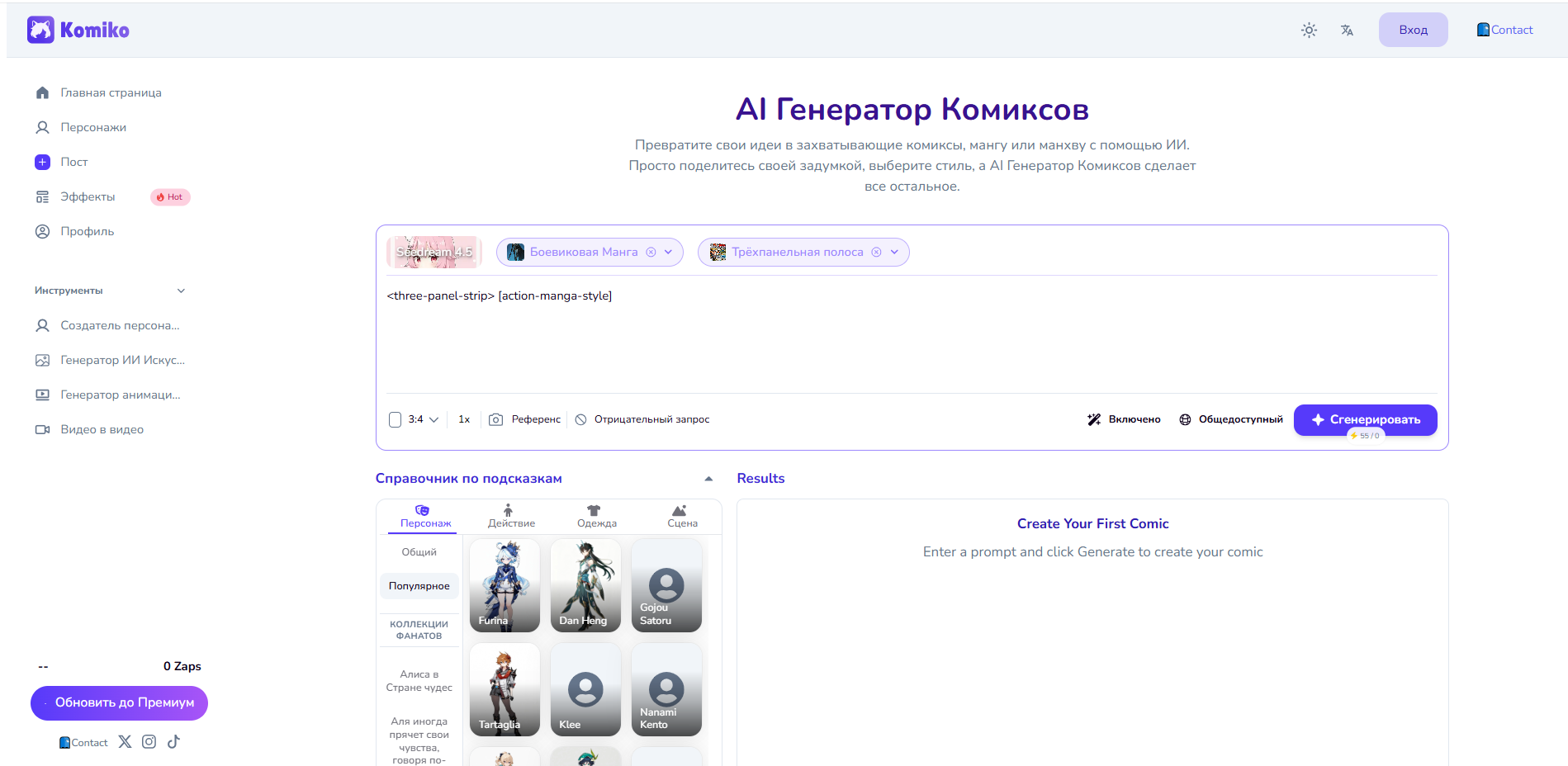
Task: Open the Персонажи sidebar item
Action: [81, 127]
